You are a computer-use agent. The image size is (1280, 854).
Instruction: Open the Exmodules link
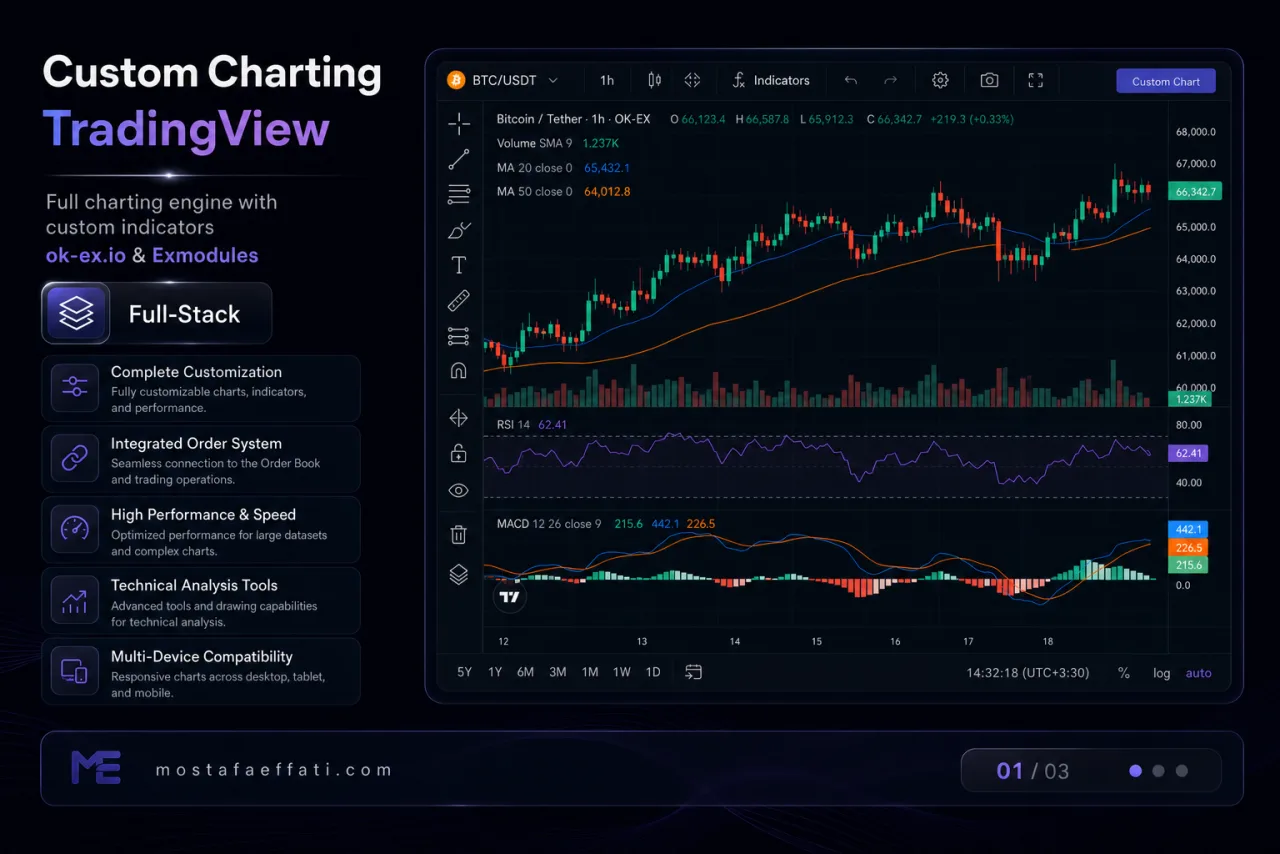click(x=205, y=255)
